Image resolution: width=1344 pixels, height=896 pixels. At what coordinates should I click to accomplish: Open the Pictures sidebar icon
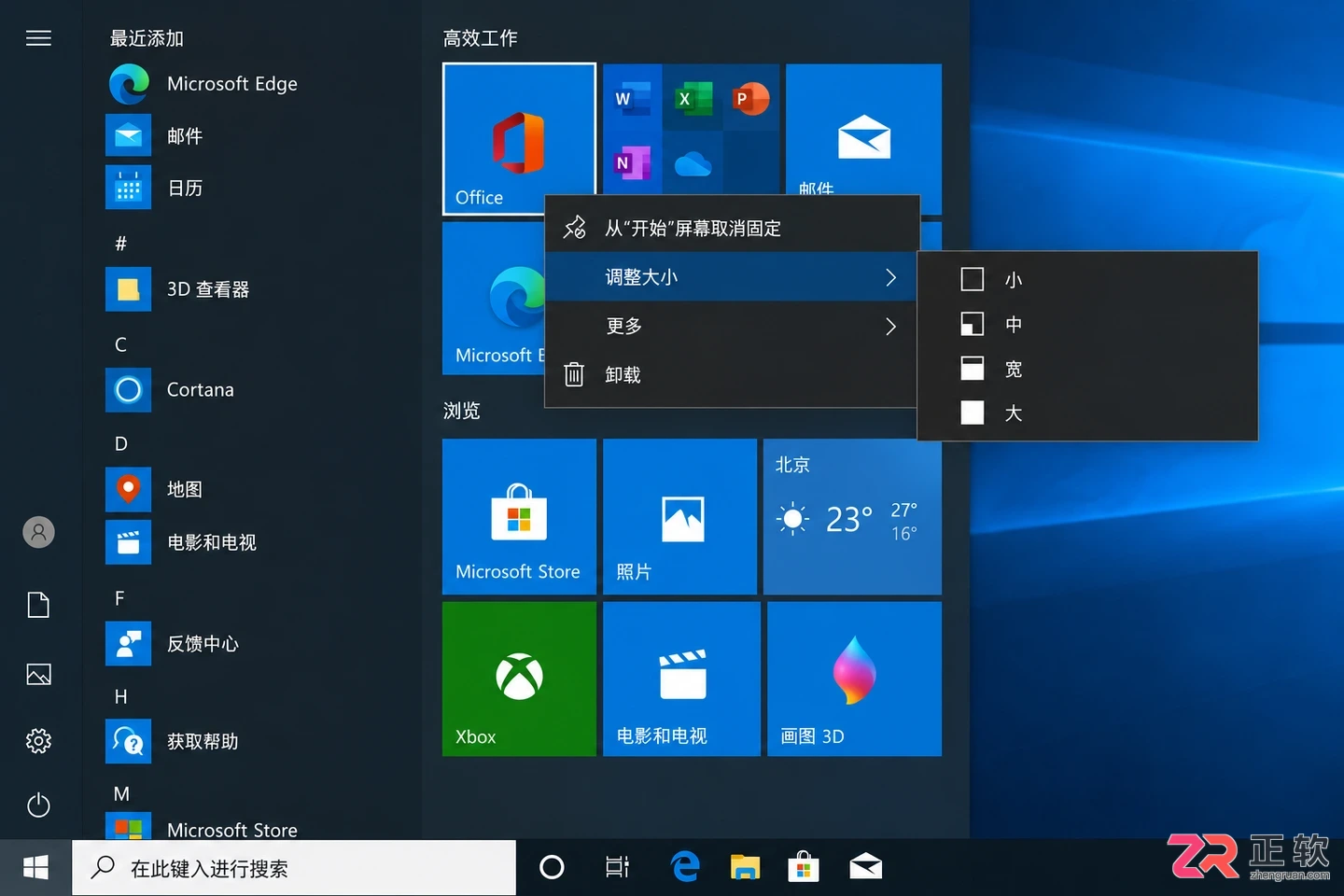[38, 674]
